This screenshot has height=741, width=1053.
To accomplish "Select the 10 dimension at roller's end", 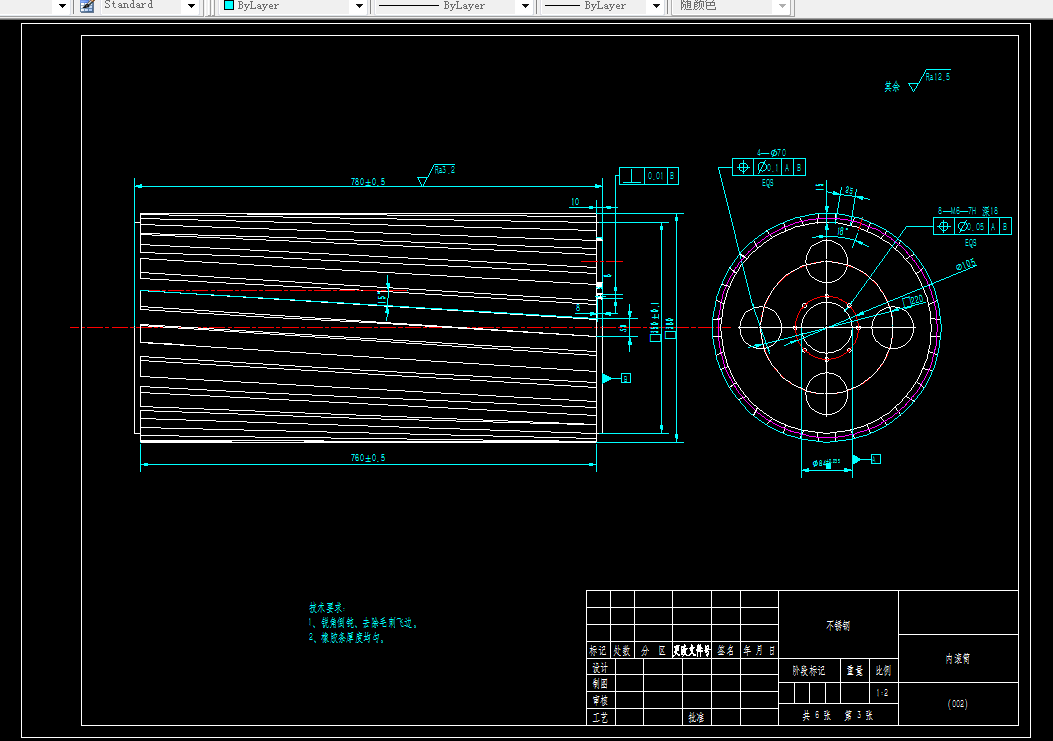I will (x=575, y=202).
